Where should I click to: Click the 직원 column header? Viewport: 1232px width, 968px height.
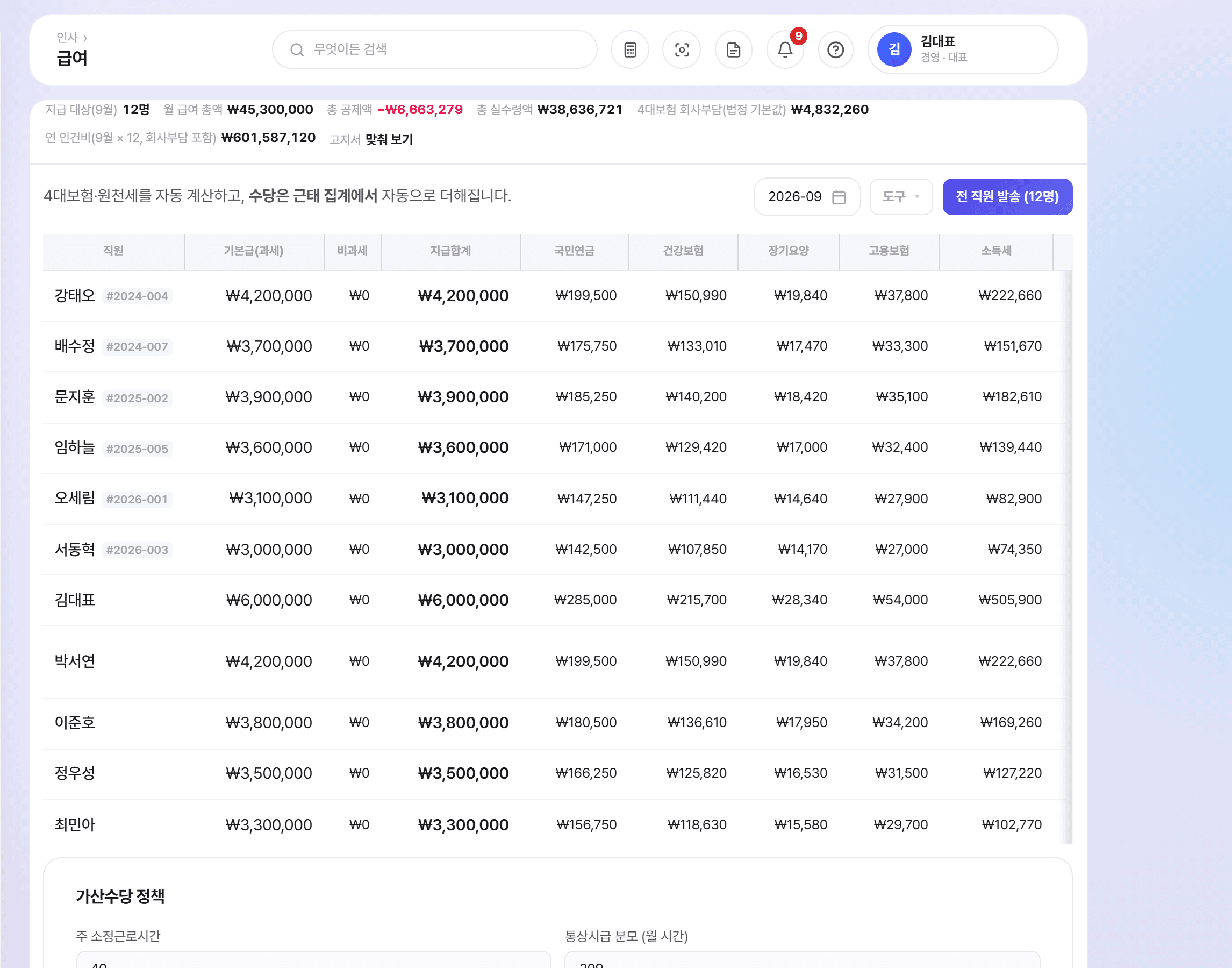pyautogui.click(x=113, y=251)
